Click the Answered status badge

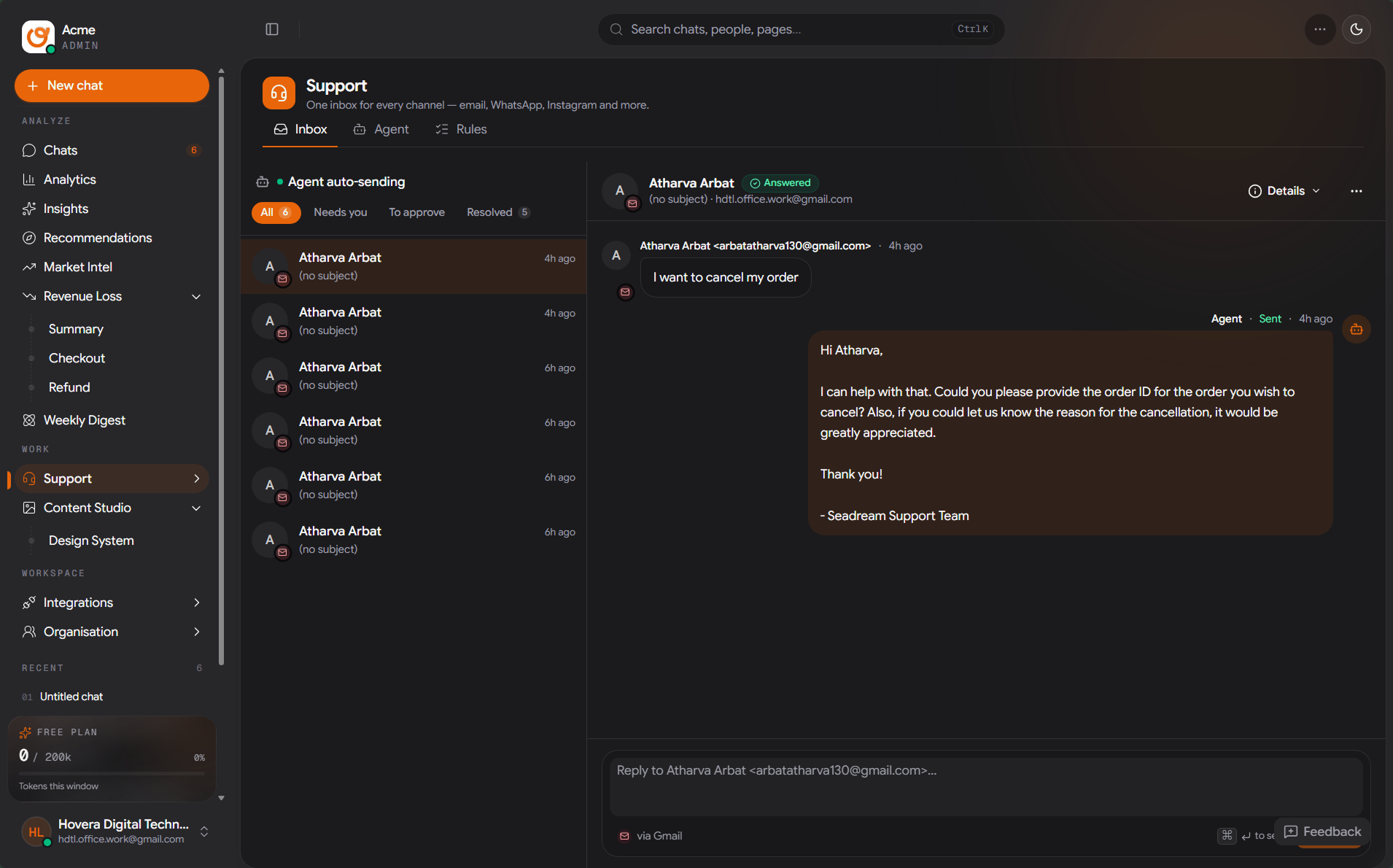[x=780, y=183]
